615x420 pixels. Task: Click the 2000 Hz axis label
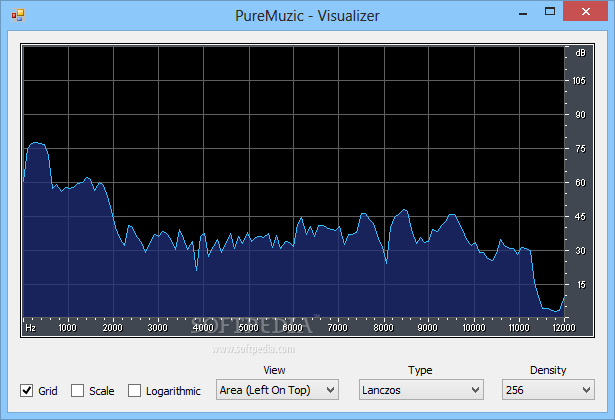[x=113, y=327]
